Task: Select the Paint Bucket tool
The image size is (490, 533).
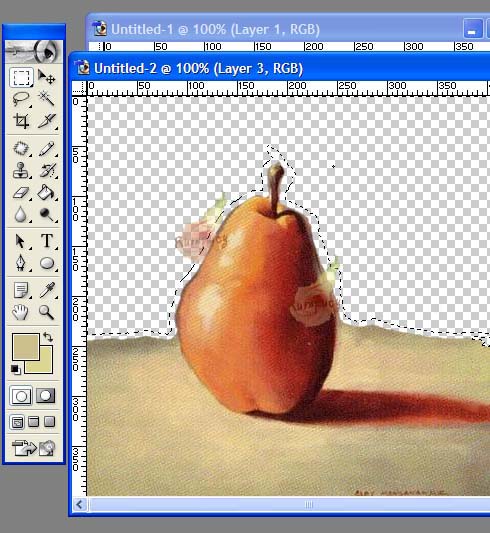Action: [47, 192]
